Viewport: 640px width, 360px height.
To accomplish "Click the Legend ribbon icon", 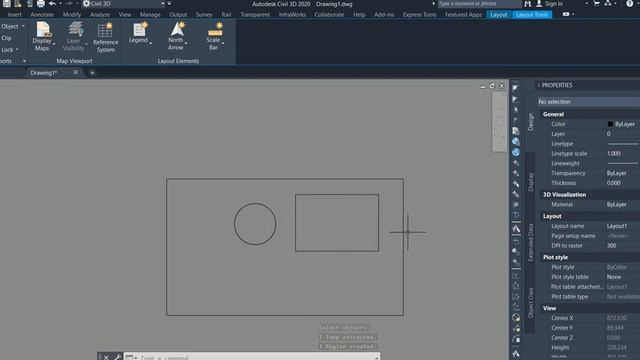I will (x=139, y=29).
